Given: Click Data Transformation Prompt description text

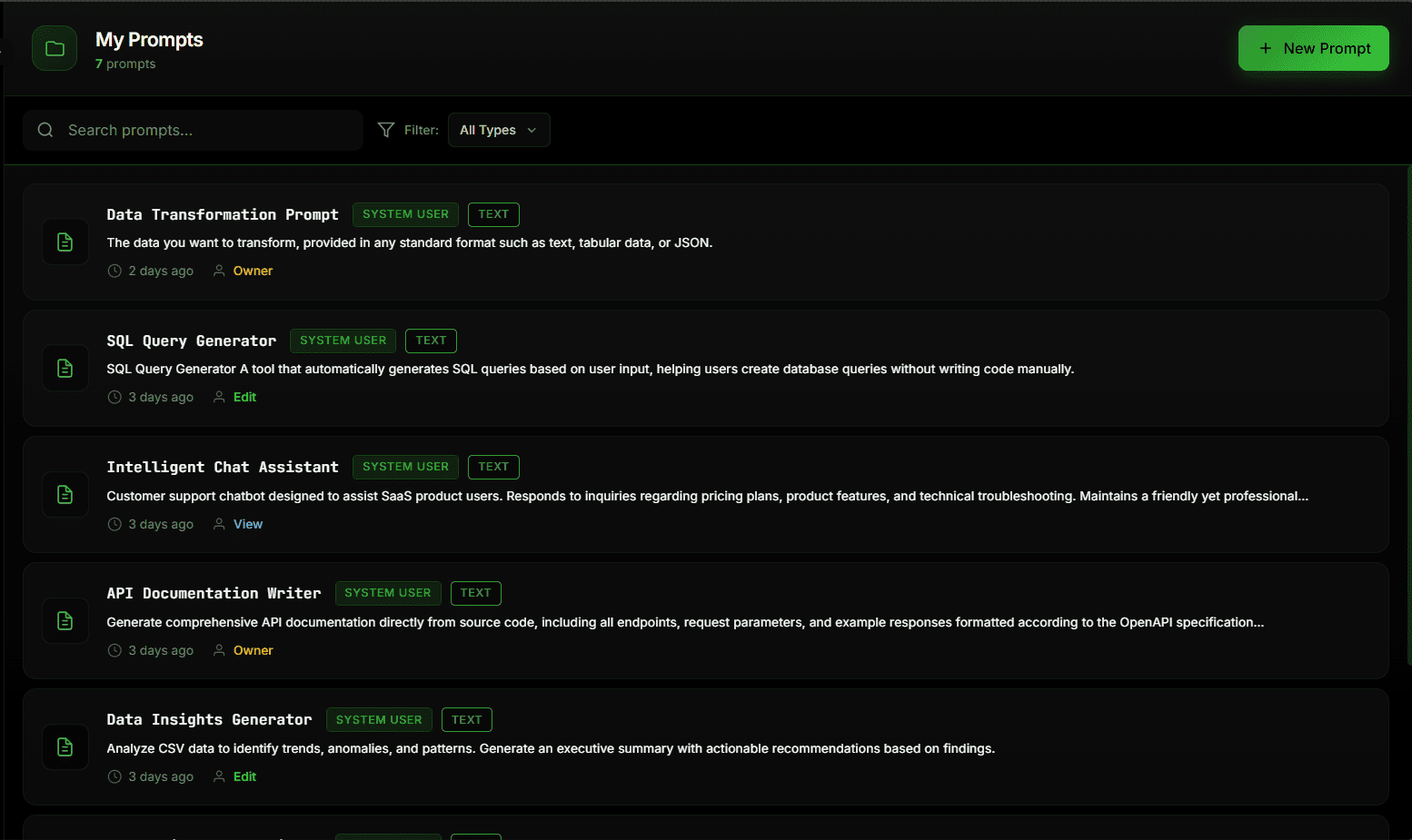Looking at the screenshot, I should [410, 242].
